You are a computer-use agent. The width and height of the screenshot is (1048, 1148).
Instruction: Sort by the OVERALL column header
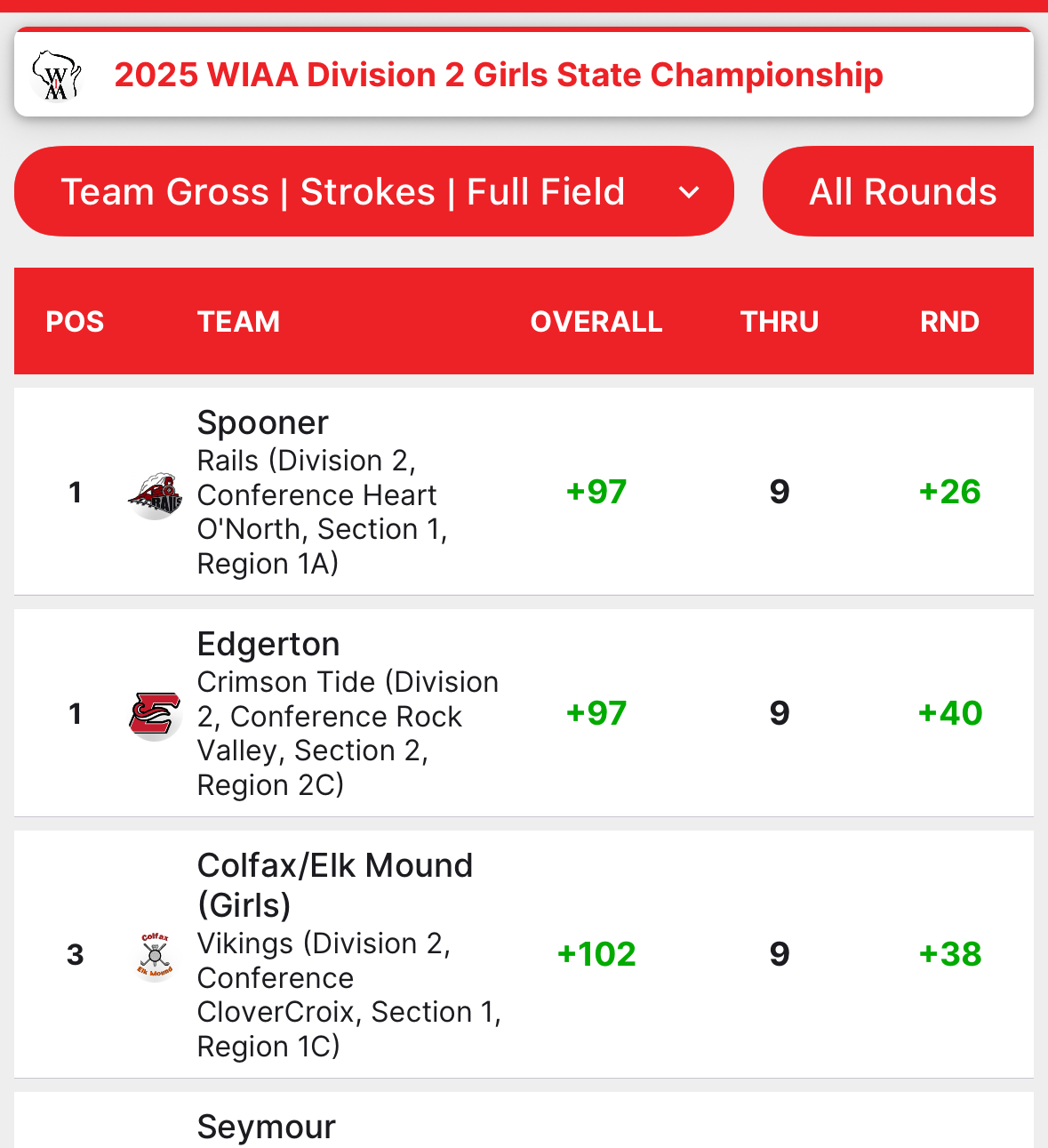[596, 322]
